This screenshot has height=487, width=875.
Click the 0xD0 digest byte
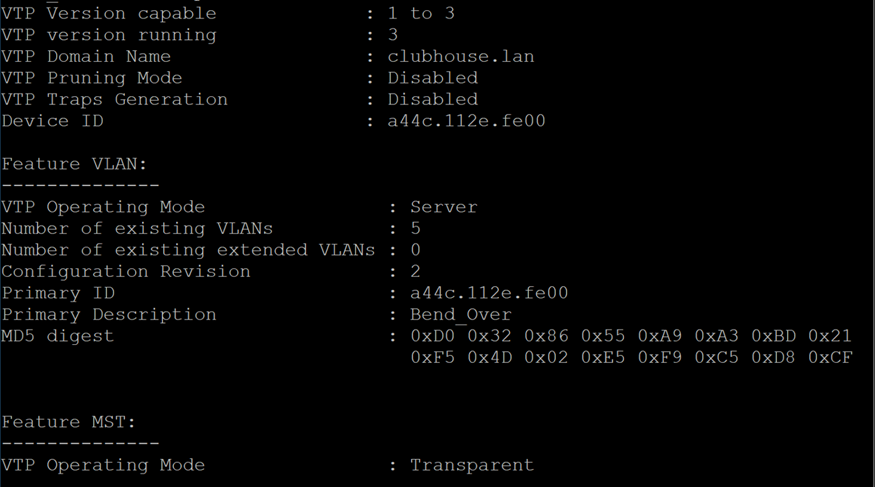[x=432, y=336]
